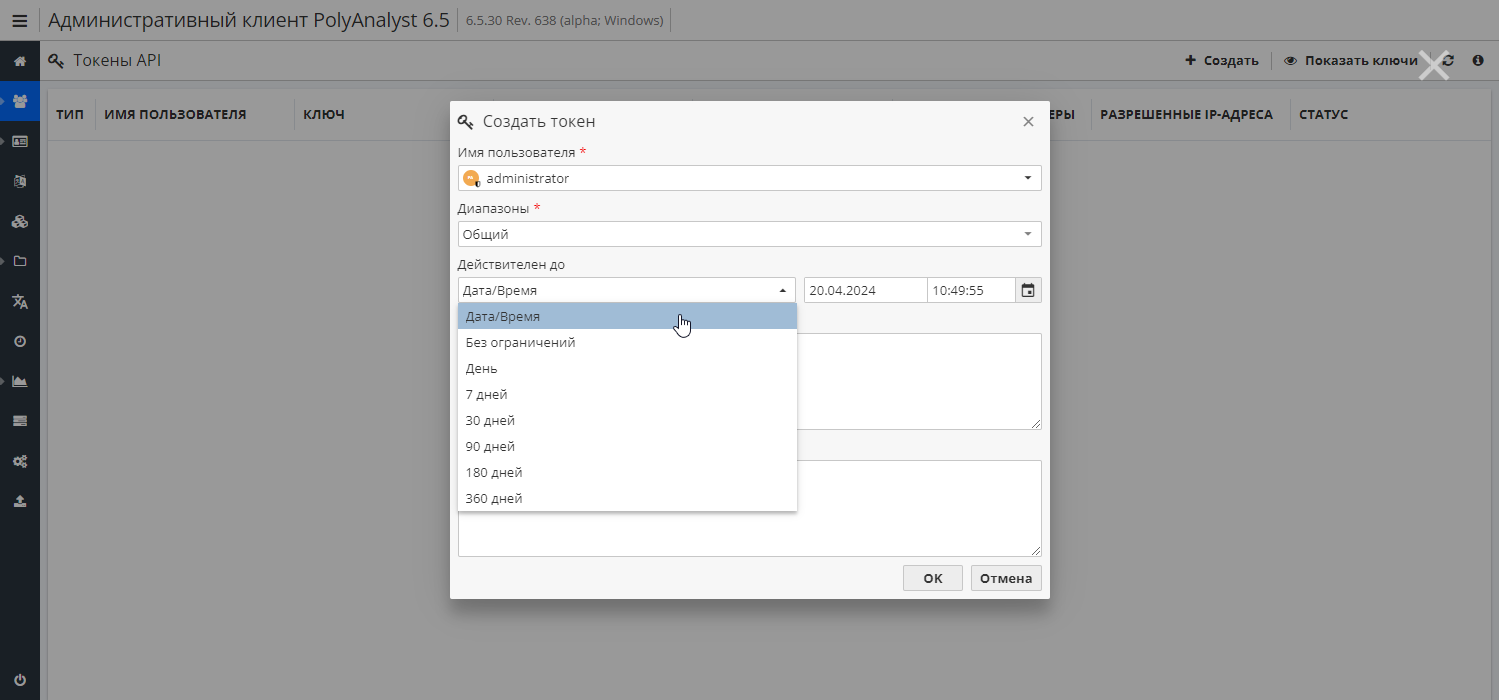Open the gears settings sidebar icon

[x=20, y=461]
